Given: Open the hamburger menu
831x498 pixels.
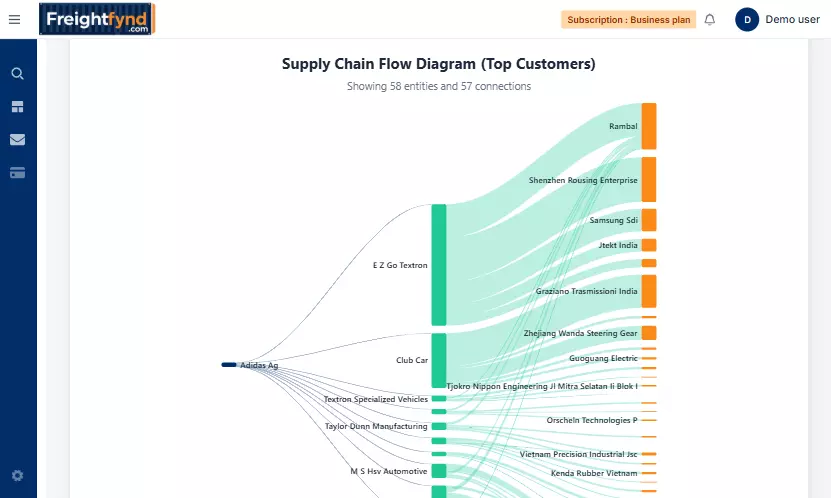Looking at the screenshot, I should click(x=14, y=19).
